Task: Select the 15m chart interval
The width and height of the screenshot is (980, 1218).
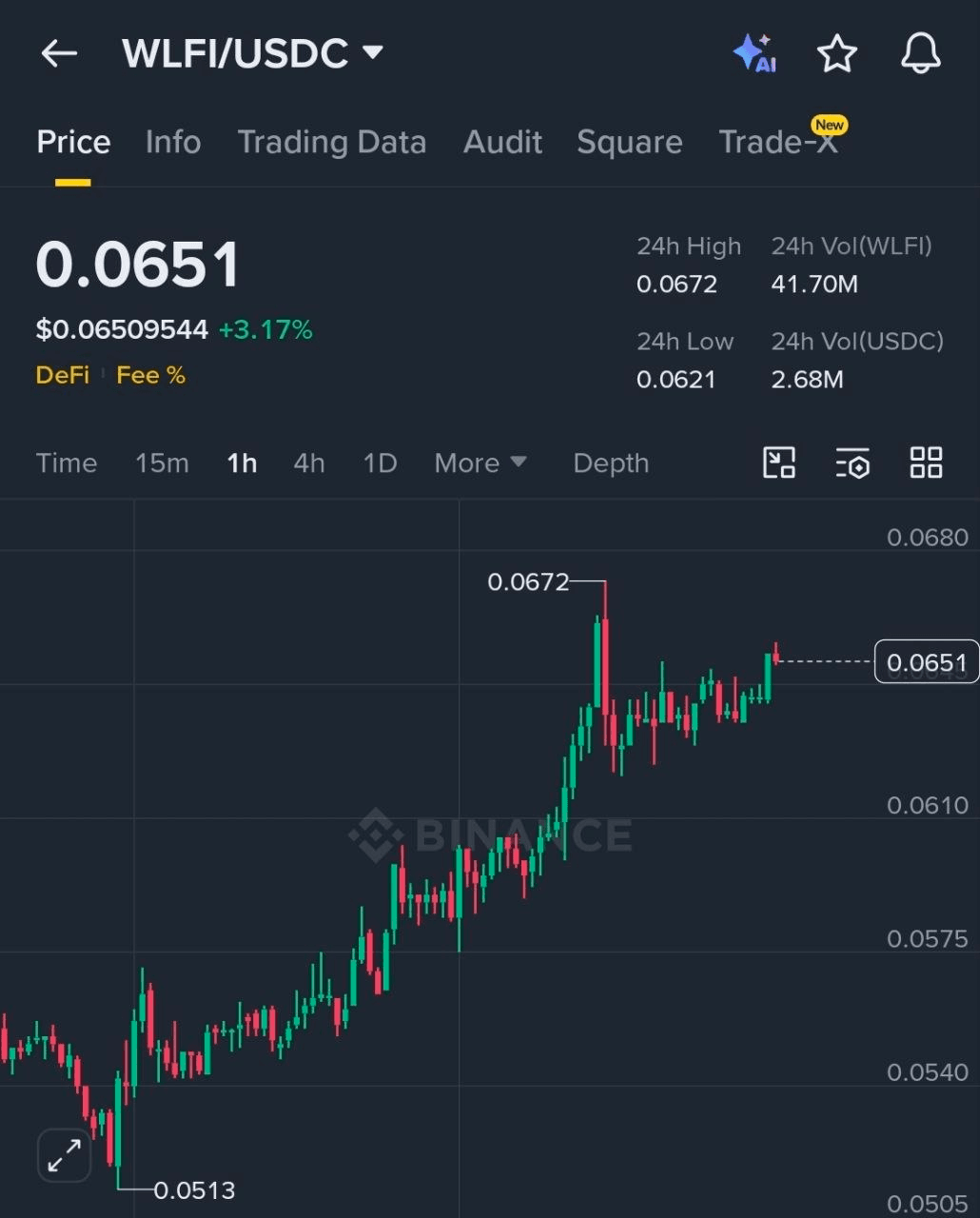Action: click(x=162, y=463)
